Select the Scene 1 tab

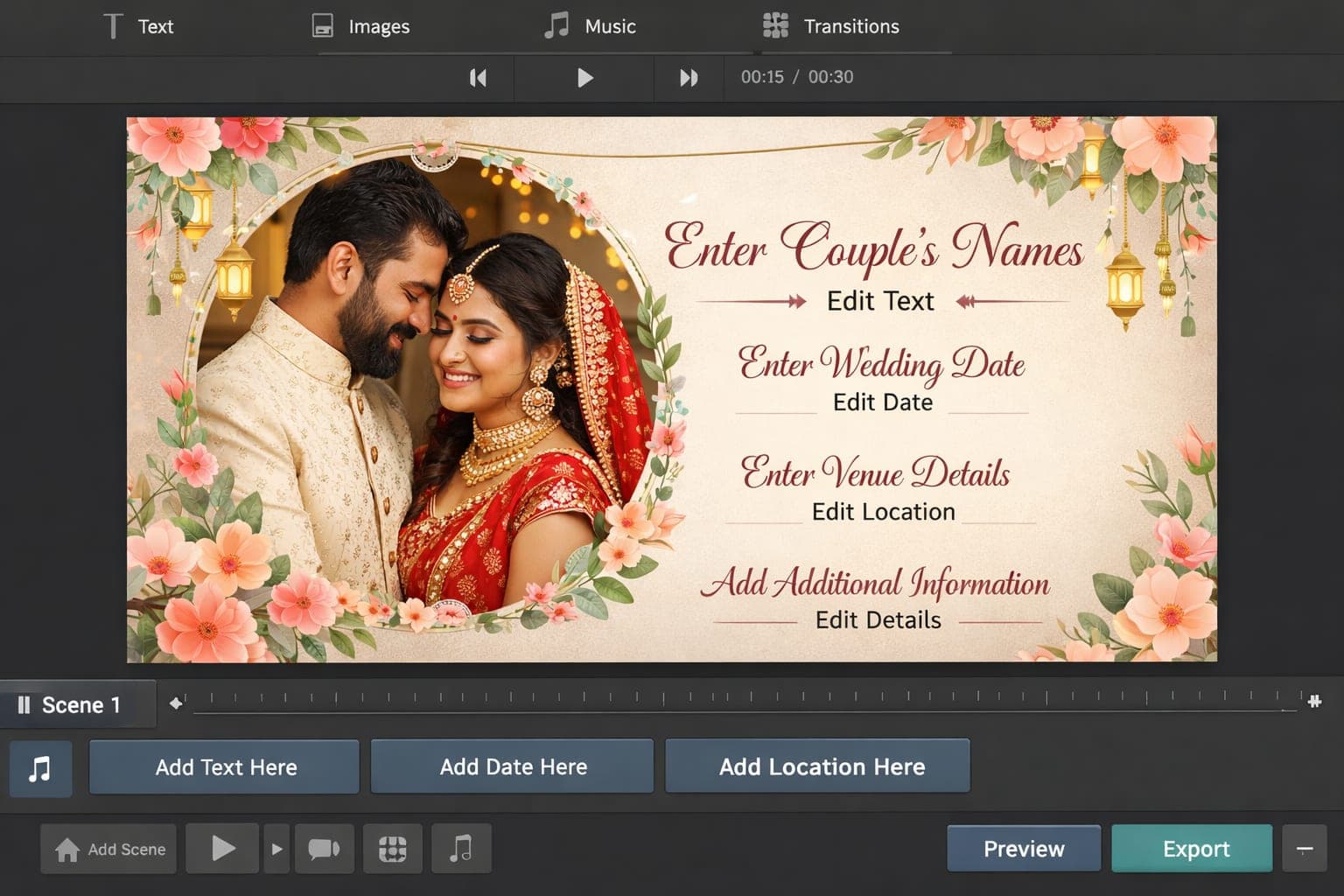[x=83, y=704]
